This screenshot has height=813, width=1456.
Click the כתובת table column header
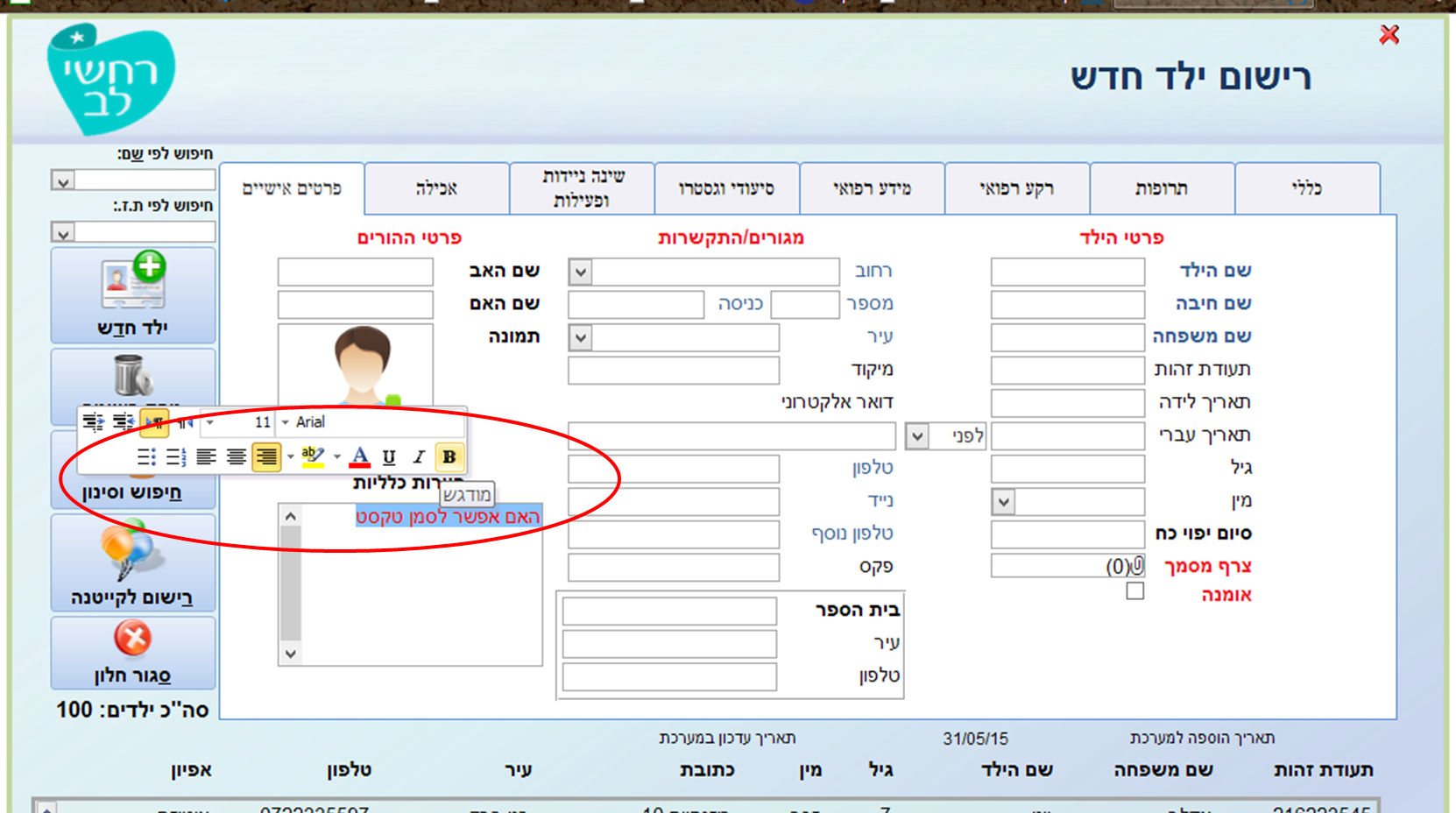[x=707, y=770]
